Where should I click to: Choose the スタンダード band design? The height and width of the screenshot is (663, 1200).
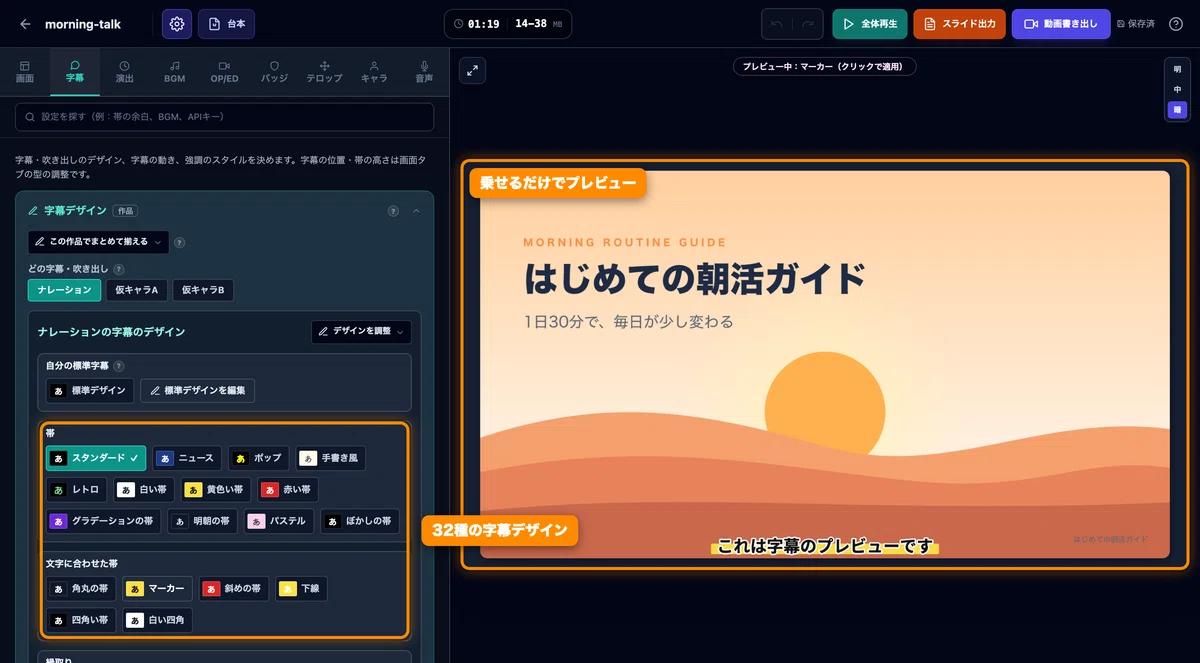tap(96, 458)
